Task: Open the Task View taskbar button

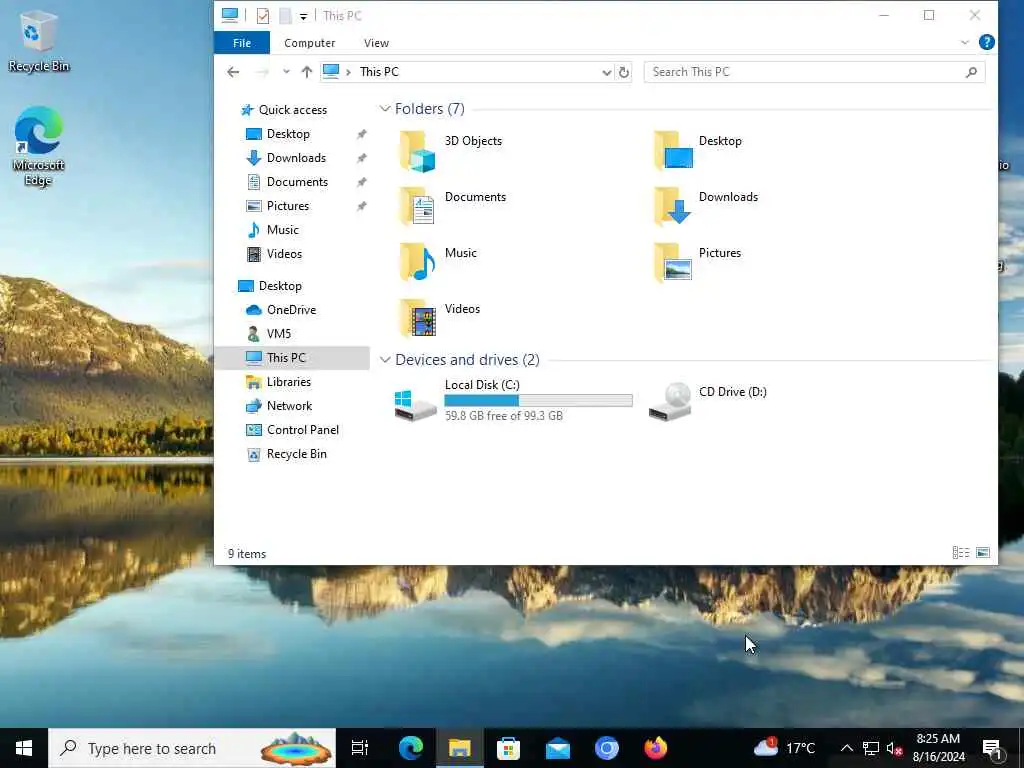Action: tap(360, 748)
